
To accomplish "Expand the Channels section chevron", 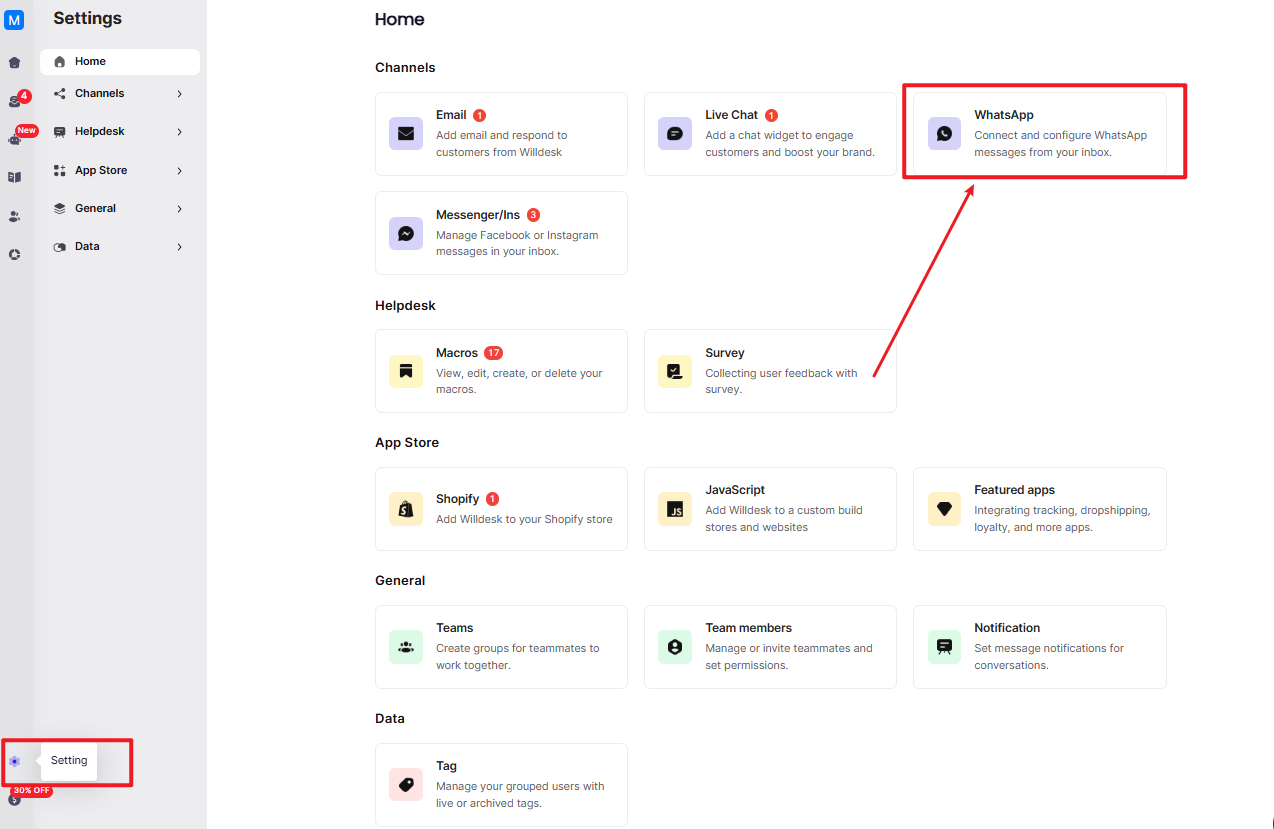I will point(180,94).
